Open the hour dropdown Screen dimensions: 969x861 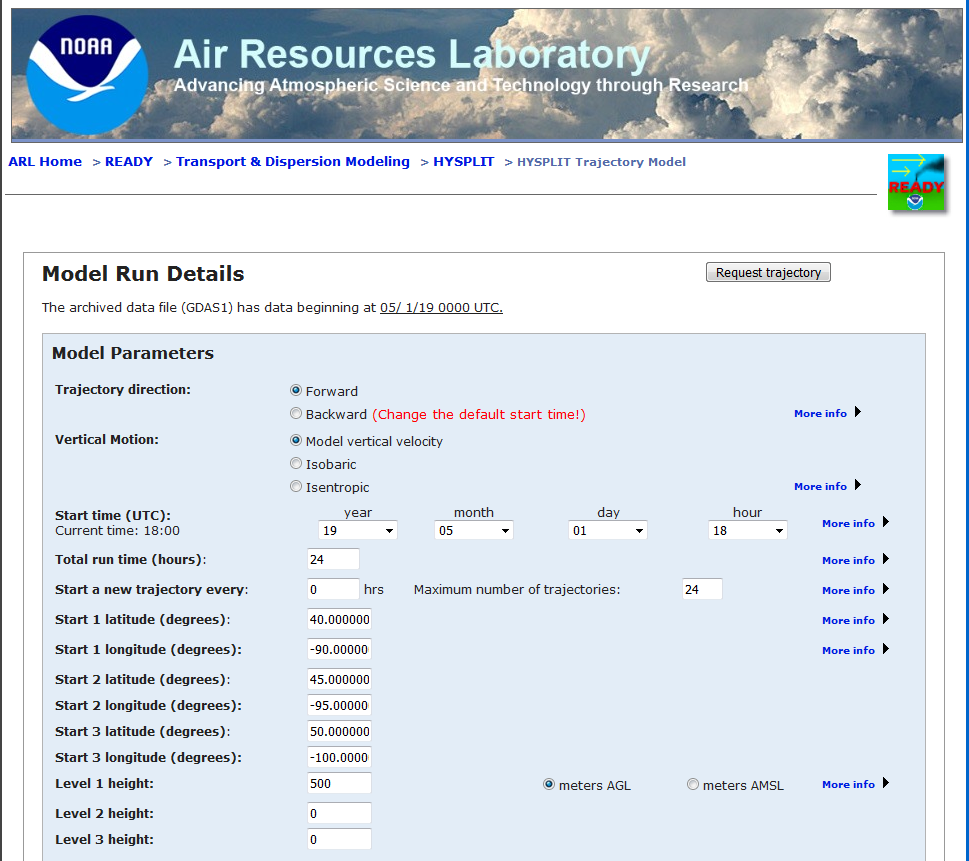748,530
